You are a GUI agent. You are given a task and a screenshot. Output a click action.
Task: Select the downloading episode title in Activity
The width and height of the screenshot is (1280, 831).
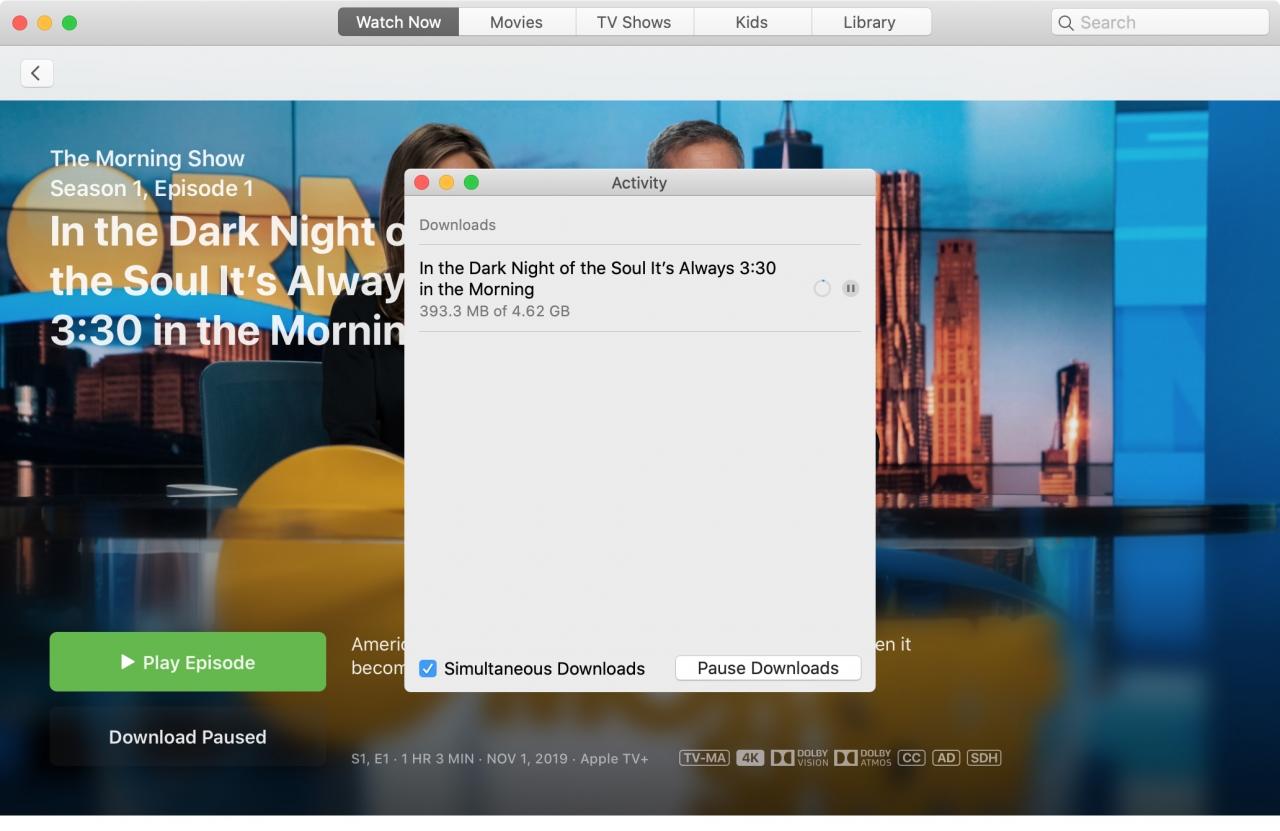coord(597,278)
